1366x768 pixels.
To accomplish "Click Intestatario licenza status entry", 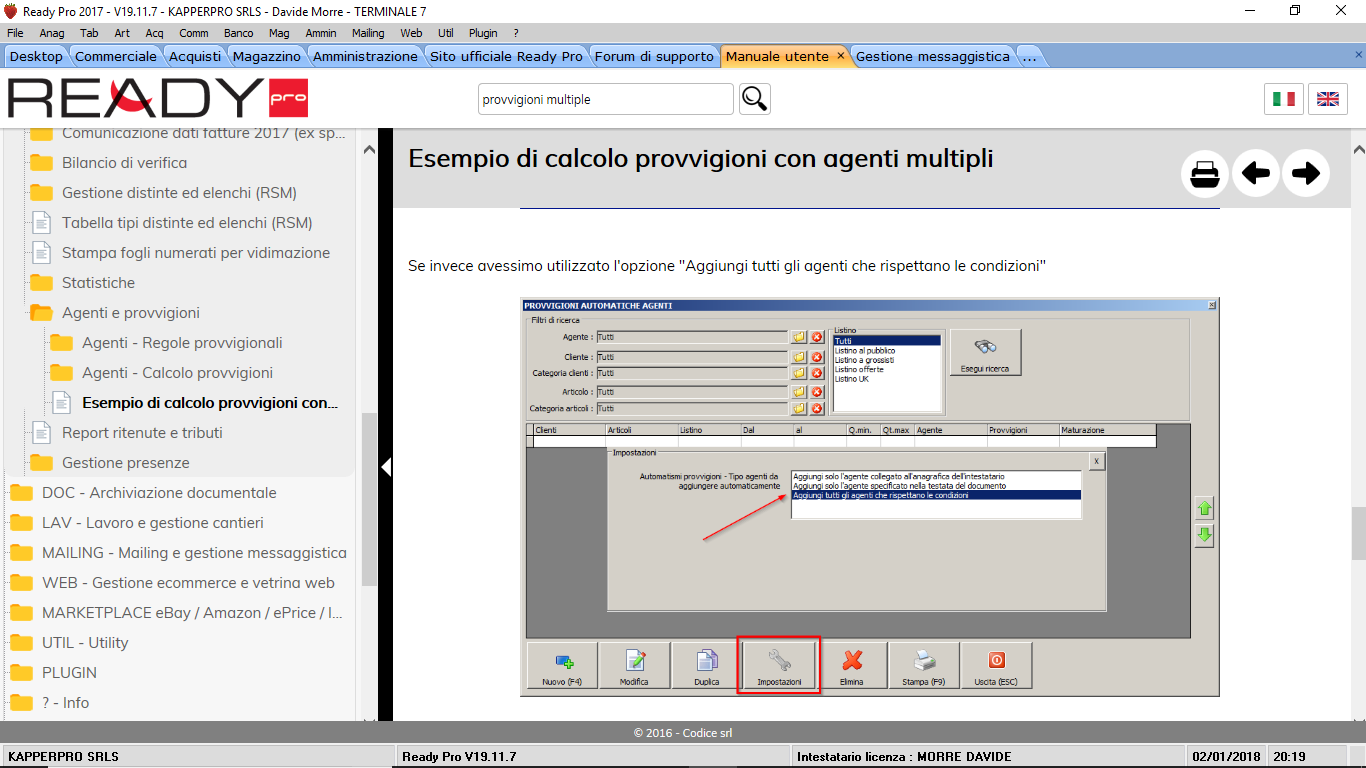I will coord(904,756).
